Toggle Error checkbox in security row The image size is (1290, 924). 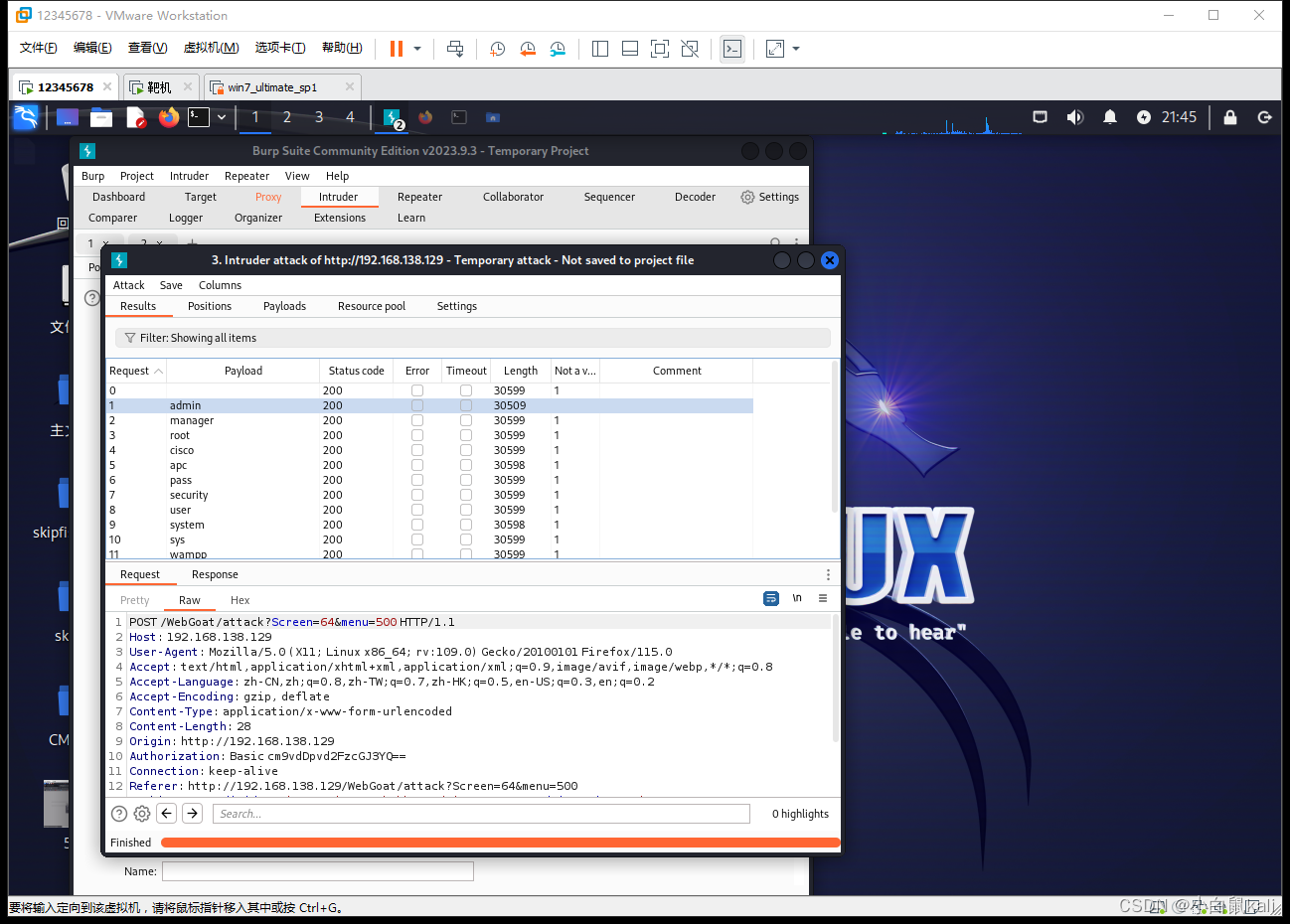click(x=417, y=495)
